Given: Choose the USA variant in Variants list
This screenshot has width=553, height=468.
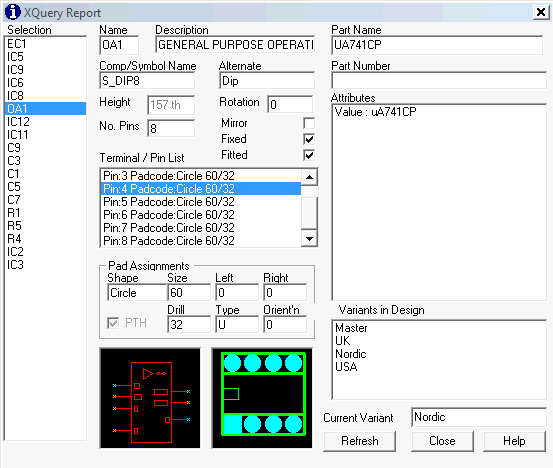Looking at the screenshot, I should [346, 367].
